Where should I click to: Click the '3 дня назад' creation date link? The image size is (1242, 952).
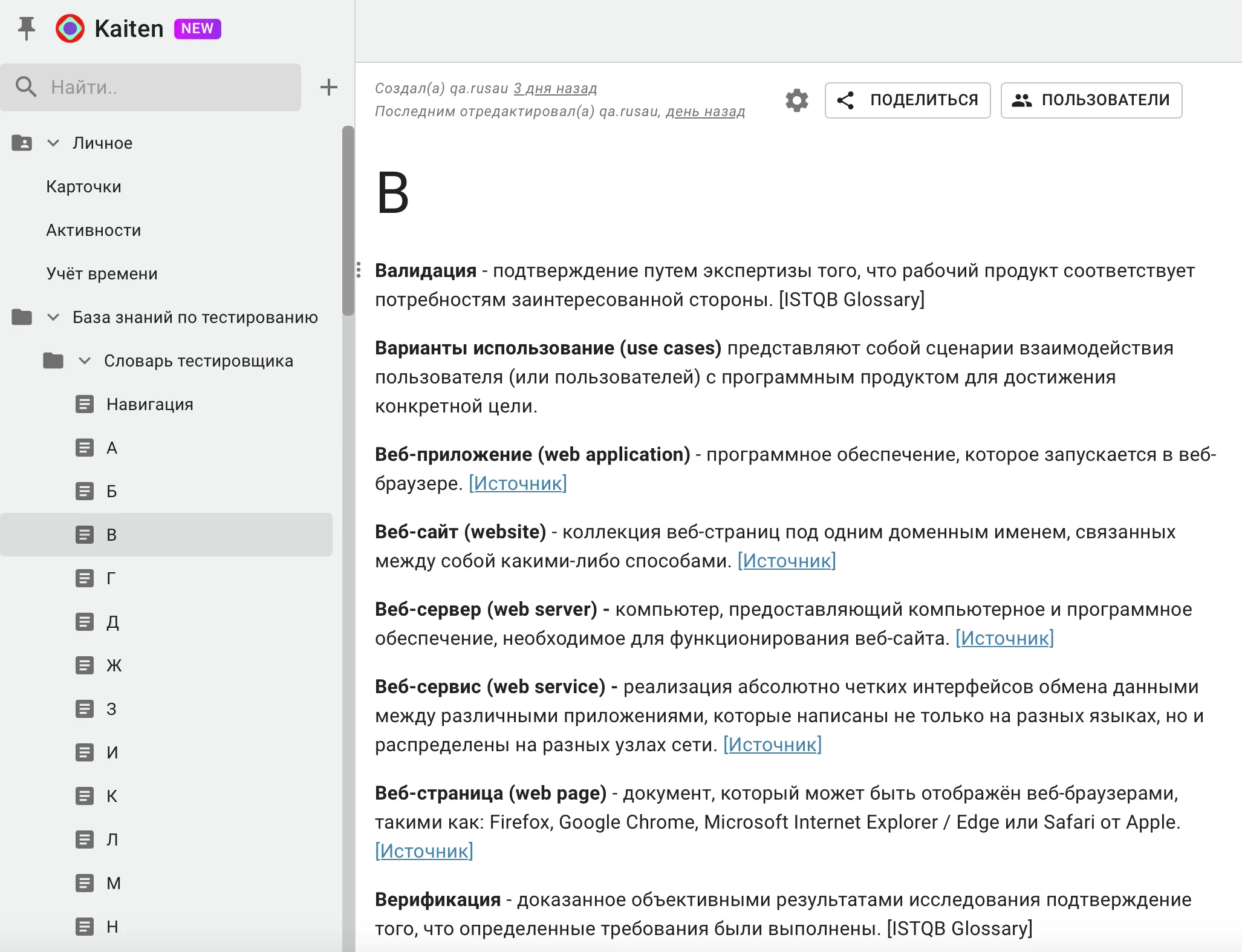pyautogui.click(x=555, y=88)
